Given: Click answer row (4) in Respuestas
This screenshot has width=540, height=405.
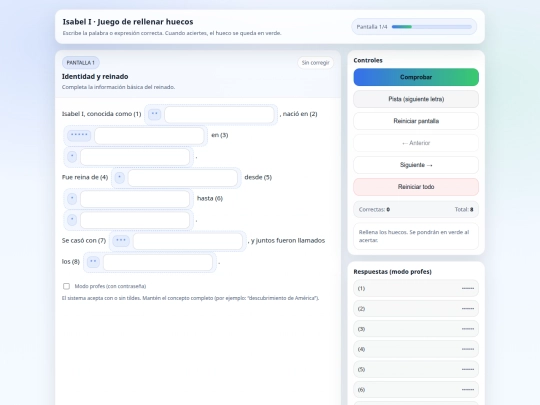Looking at the screenshot, I should point(416,349).
